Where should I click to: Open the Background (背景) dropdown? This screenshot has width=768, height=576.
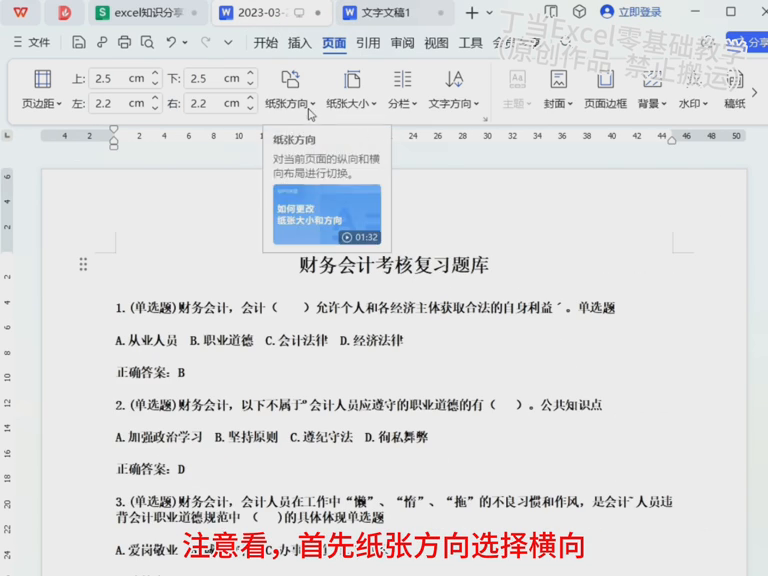[x=652, y=104]
